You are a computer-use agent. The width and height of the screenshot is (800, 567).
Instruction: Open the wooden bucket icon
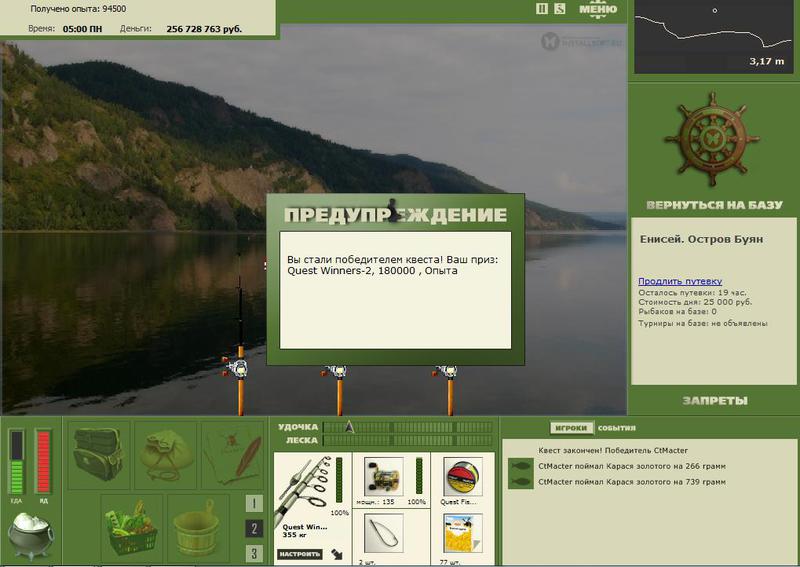(198, 528)
